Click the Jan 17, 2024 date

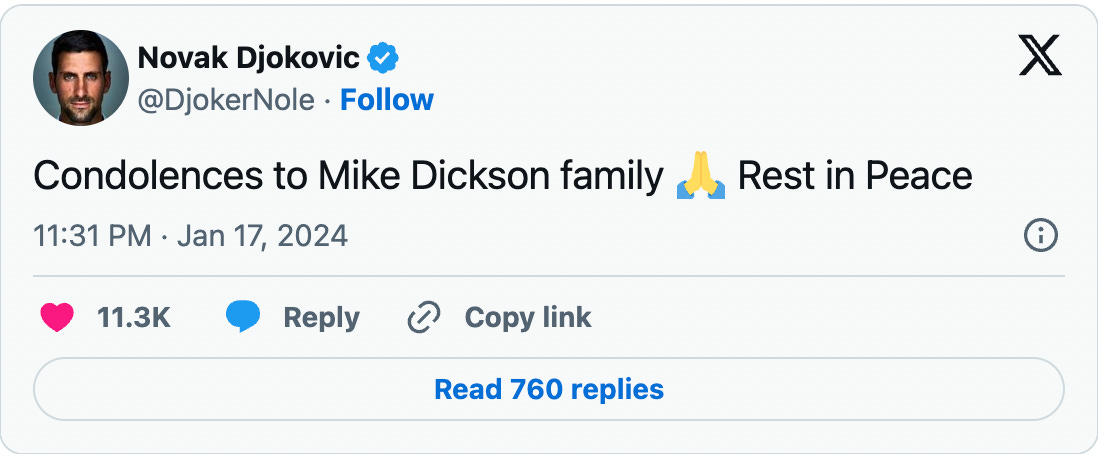pos(262,236)
